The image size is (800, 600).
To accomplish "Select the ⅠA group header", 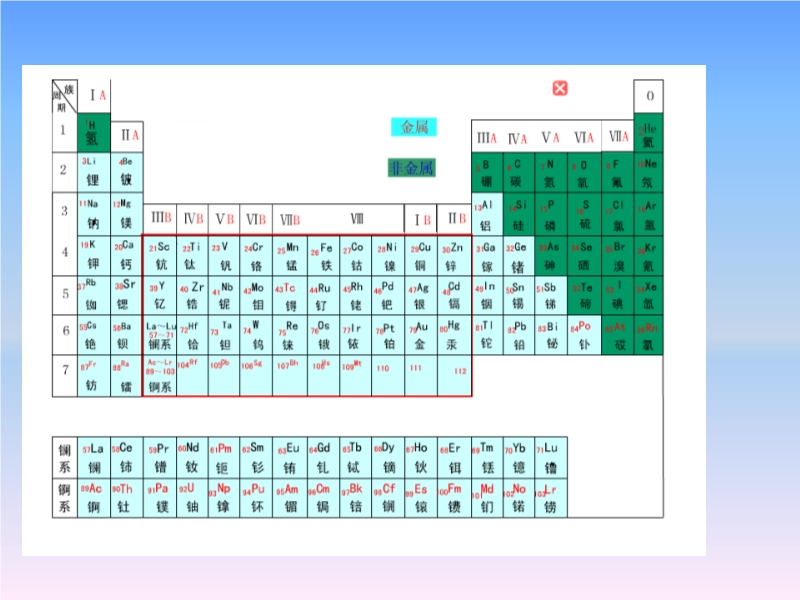I will coord(98,95).
